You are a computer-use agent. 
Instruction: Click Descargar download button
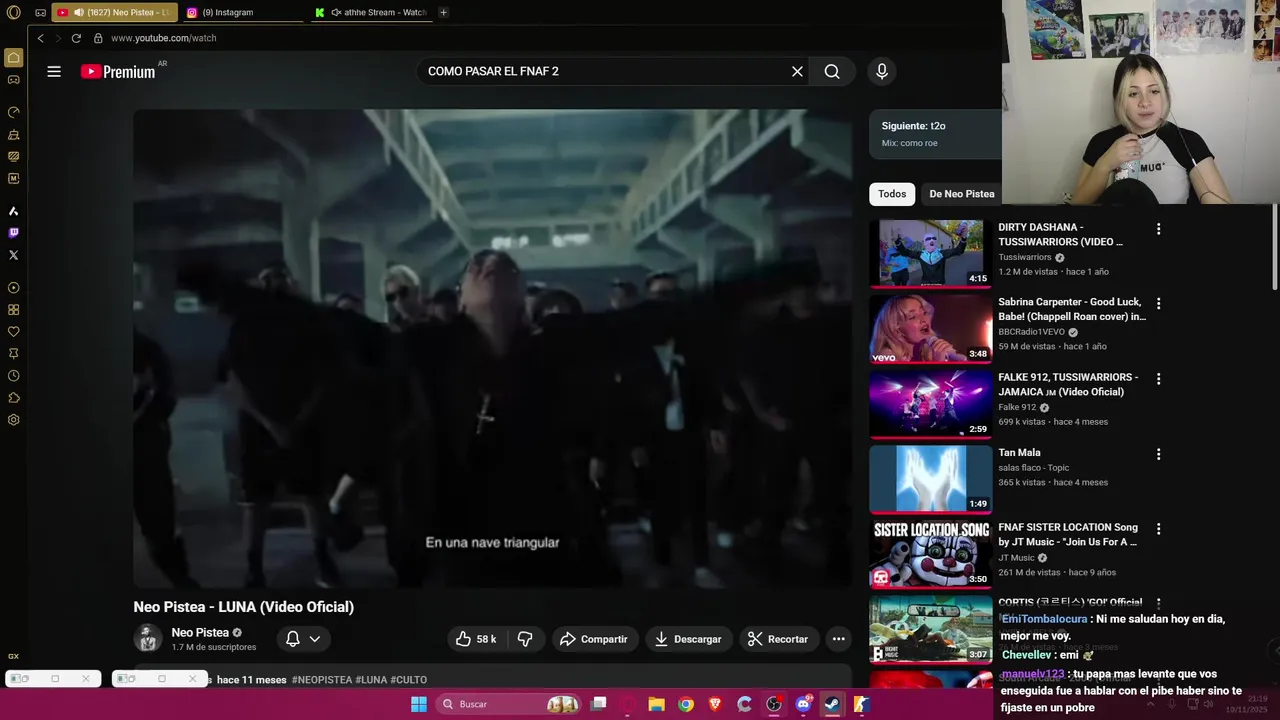click(x=688, y=639)
